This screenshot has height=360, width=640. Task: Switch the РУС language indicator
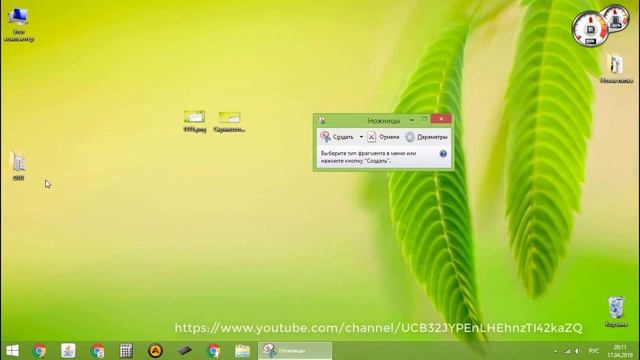pos(594,351)
